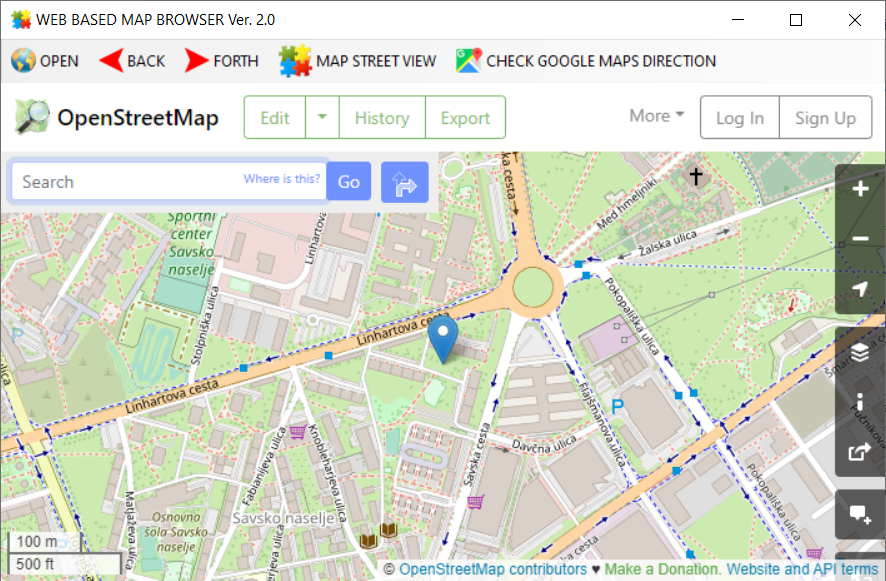Click the Davčna ulica street label
The width and height of the screenshot is (886, 581).
click(544, 444)
